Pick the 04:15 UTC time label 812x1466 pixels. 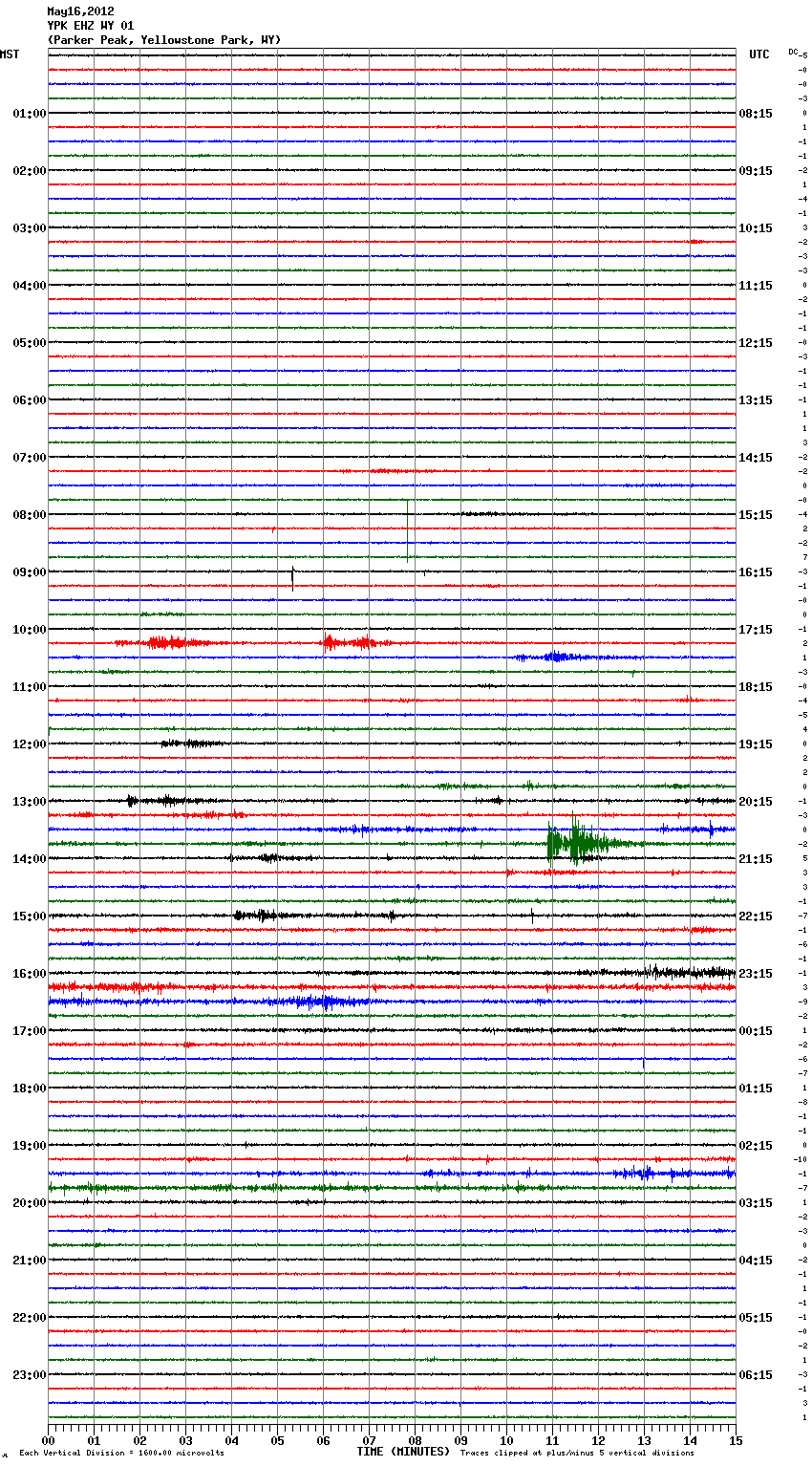(756, 1261)
